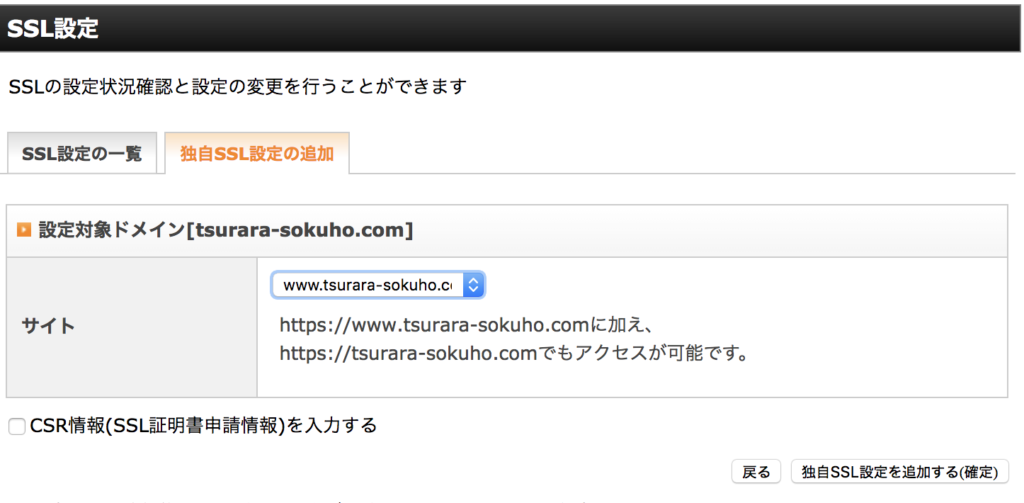Screen dimensions: 1024x503
Task: Click the SSL設定 page title text
Action: (x=54, y=28)
